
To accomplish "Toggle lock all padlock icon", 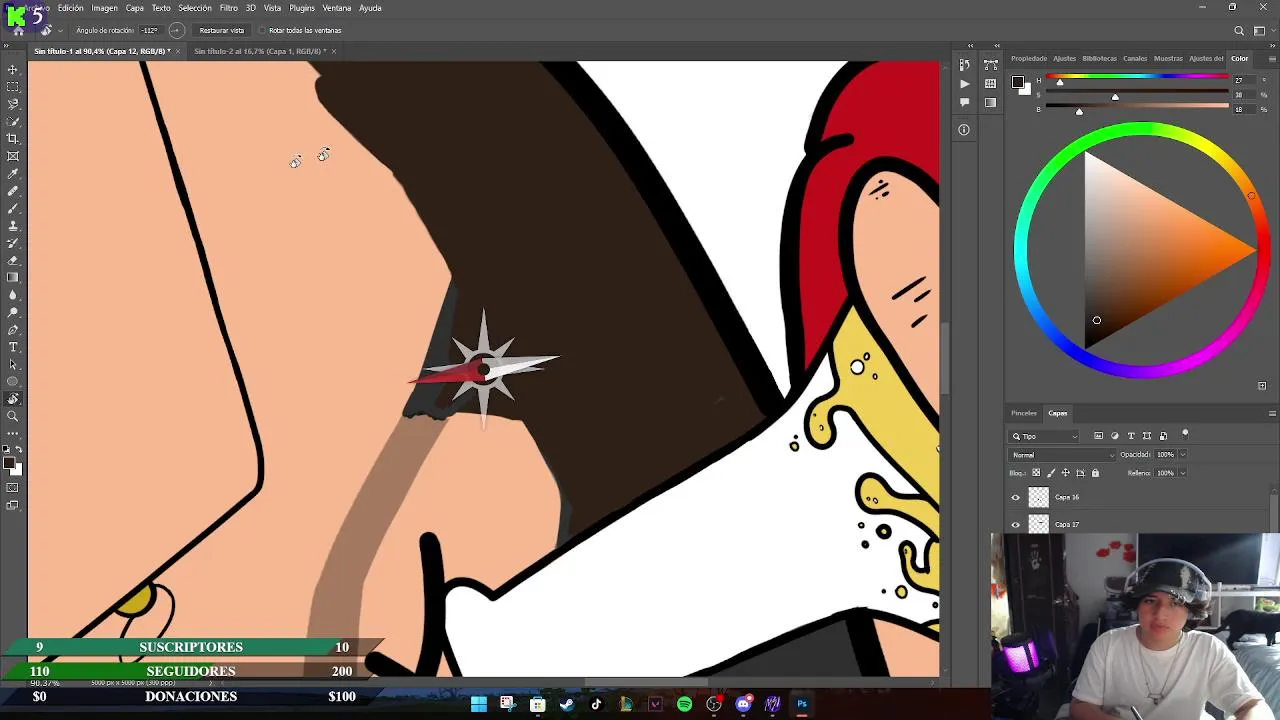I will (1095, 473).
